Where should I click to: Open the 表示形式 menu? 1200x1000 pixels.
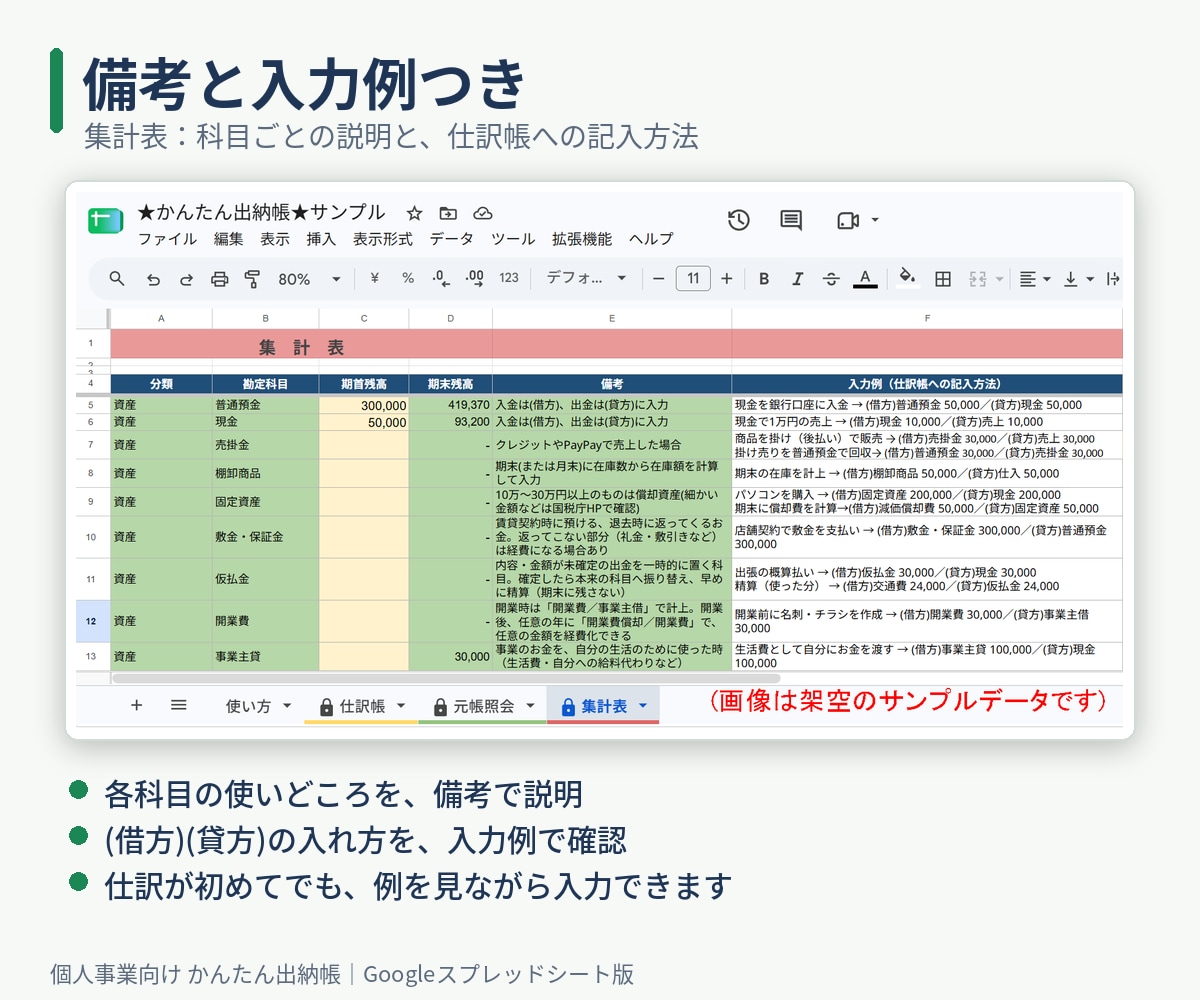(383, 239)
